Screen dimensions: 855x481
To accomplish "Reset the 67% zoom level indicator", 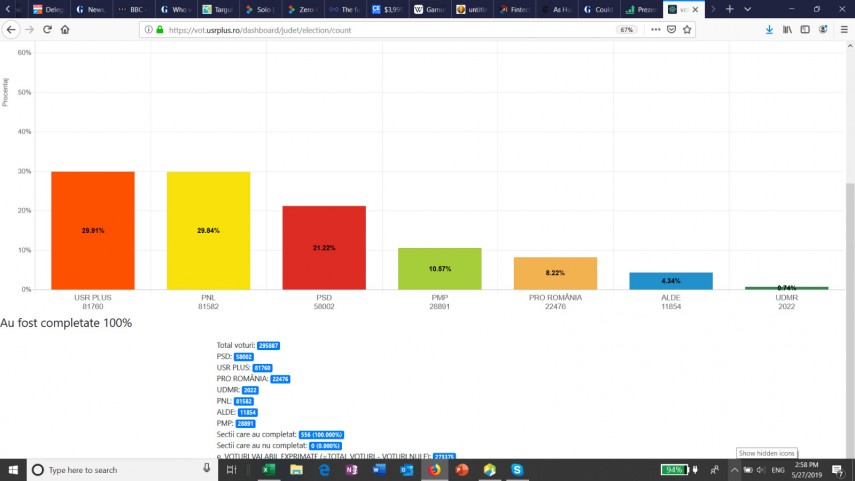I will click(x=627, y=30).
